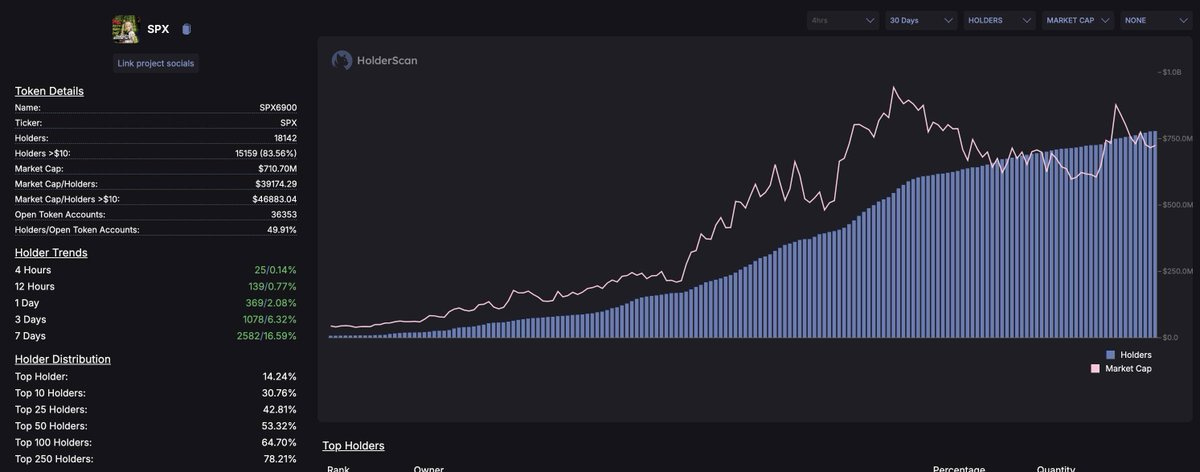Select the value $39174.29

tap(276, 184)
